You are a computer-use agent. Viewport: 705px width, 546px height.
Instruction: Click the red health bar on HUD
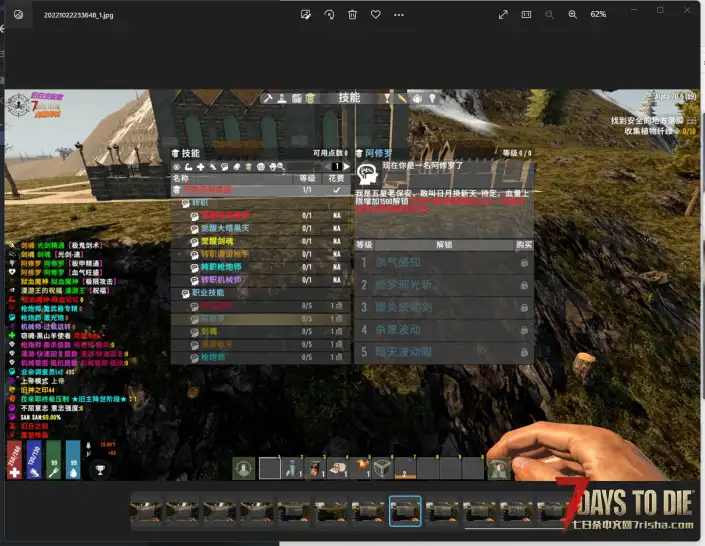[x=14, y=460]
